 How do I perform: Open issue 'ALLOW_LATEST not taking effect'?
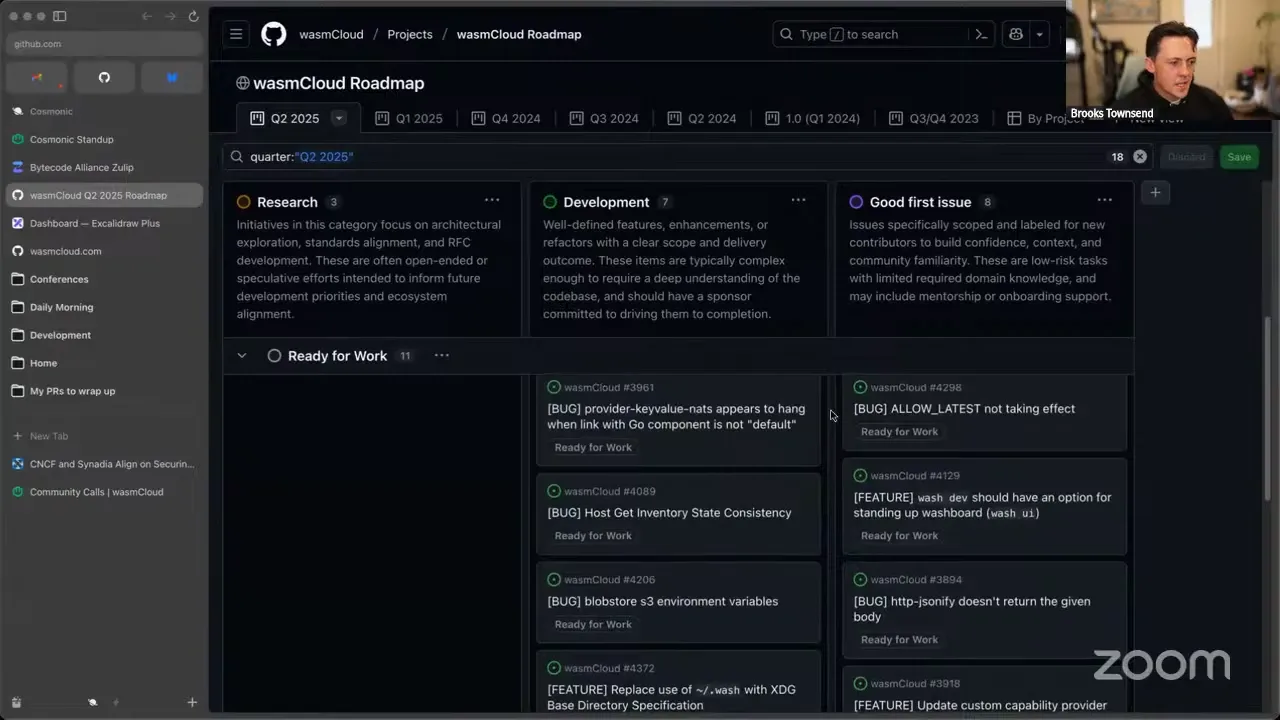pyautogui.click(x=964, y=409)
